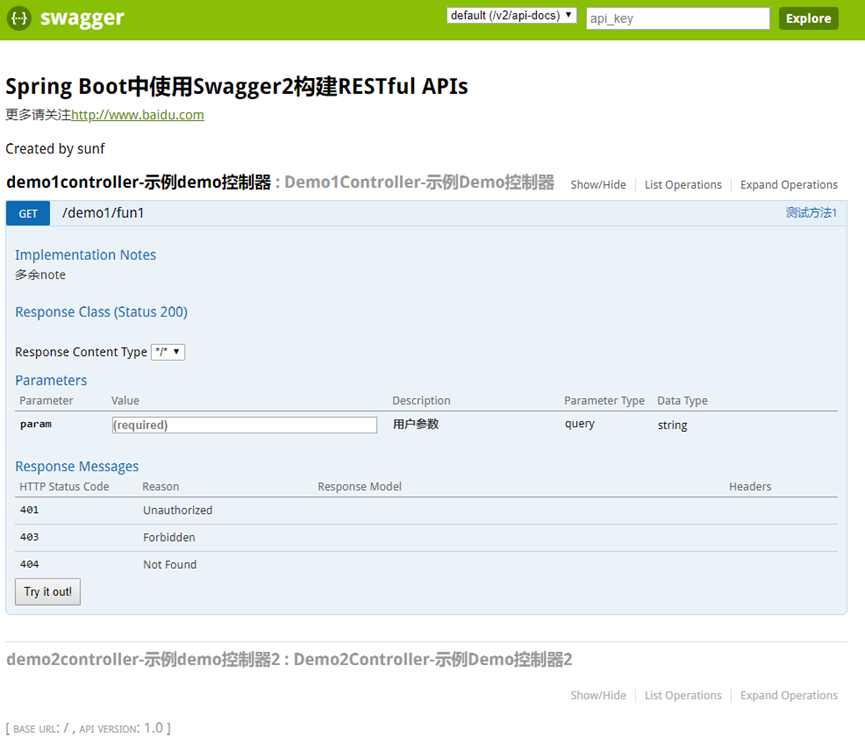The height and width of the screenshot is (751, 865).
Task: Select the 403 status code cell
Action: point(29,537)
